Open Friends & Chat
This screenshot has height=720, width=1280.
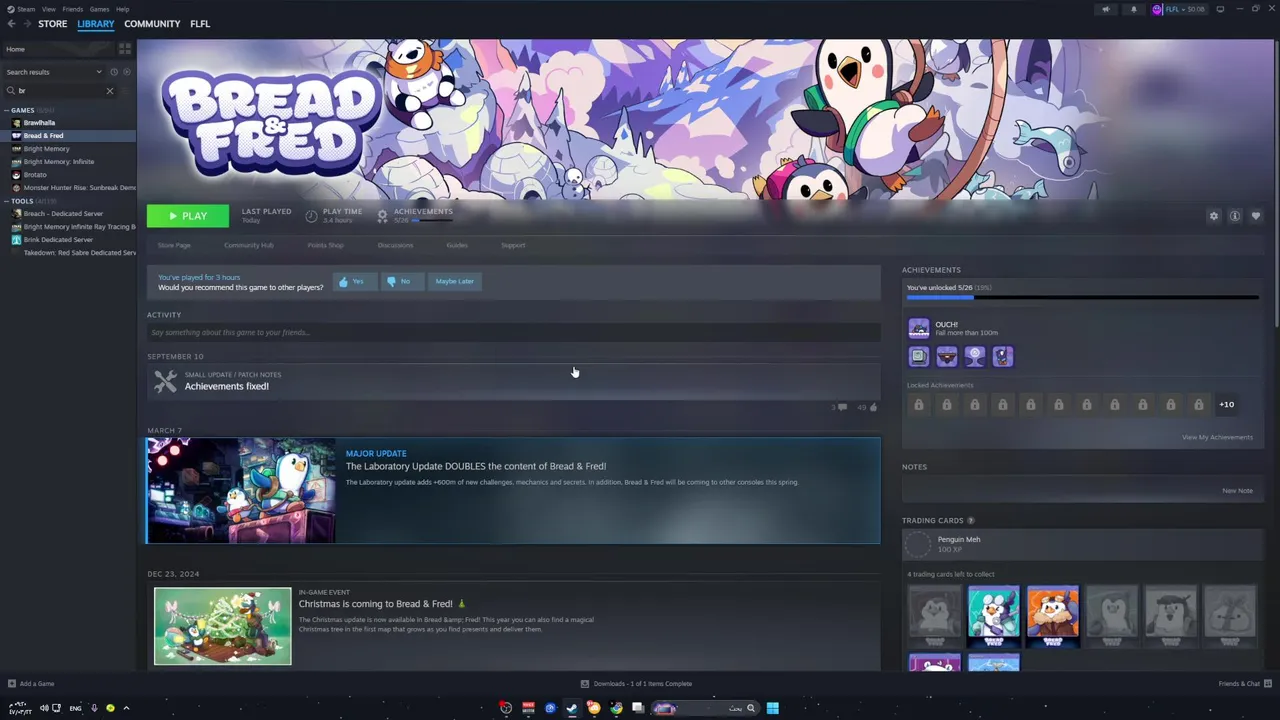[1243, 684]
